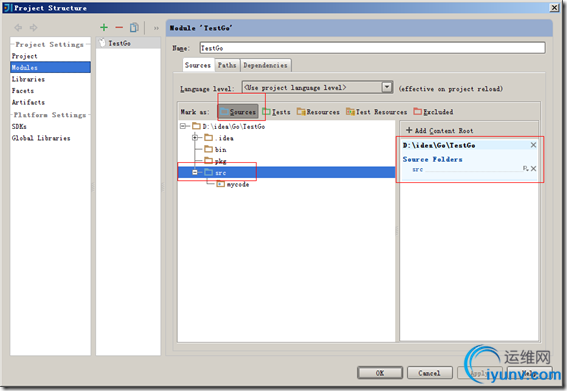Click the OK button

380,373
